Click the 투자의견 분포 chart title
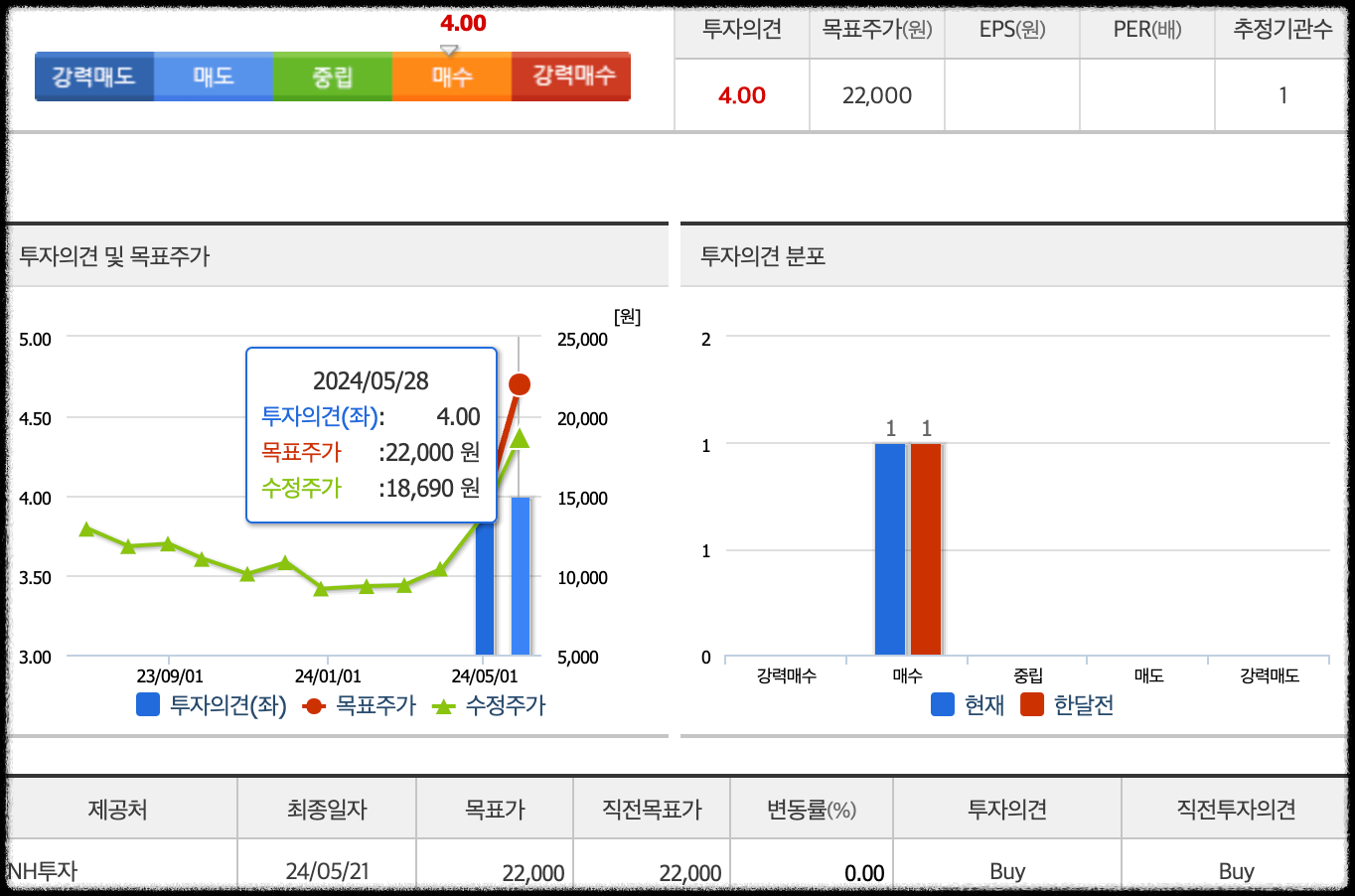 click(x=763, y=256)
